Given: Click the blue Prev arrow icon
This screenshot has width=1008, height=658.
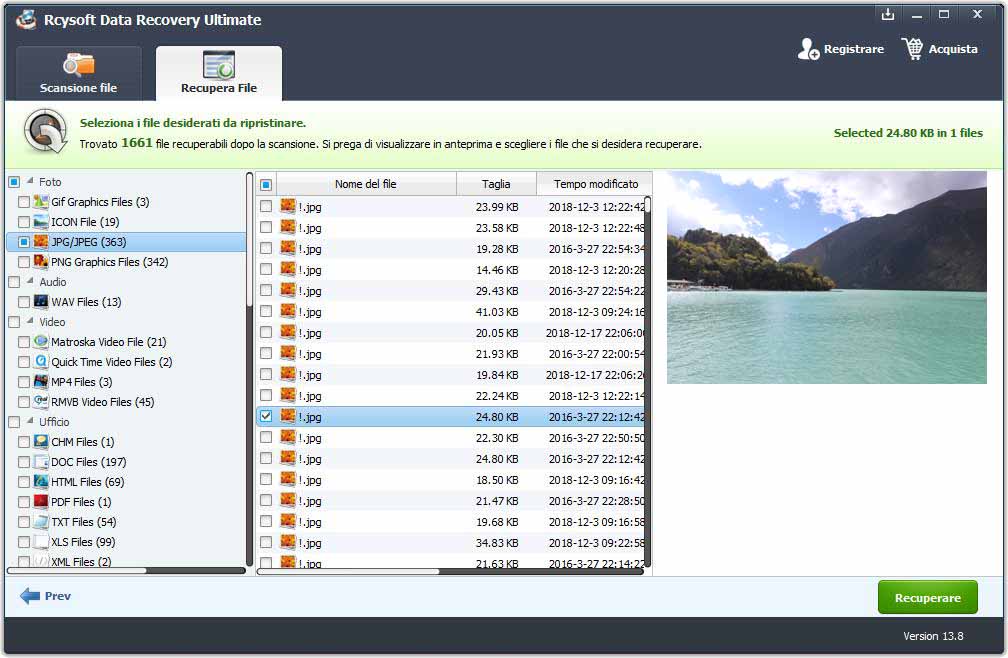Looking at the screenshot, I should (x=29, y=596).
